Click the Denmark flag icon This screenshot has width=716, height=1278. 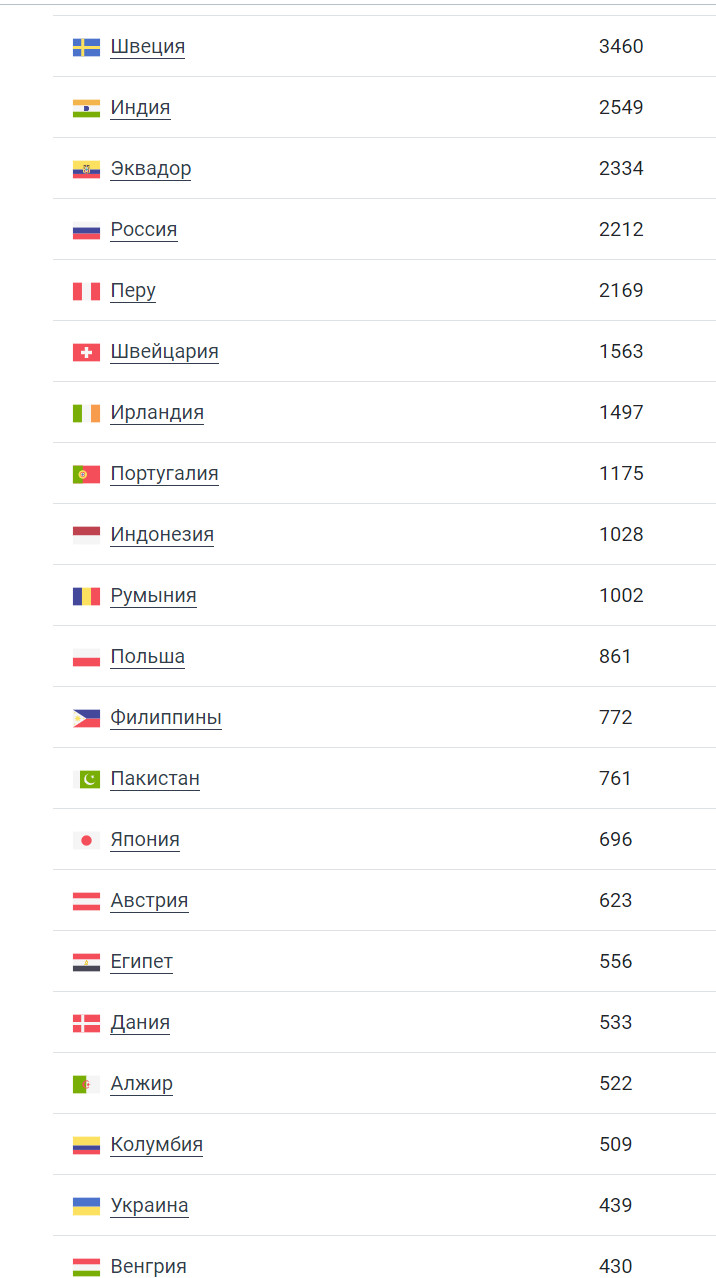pos(86,1023)
